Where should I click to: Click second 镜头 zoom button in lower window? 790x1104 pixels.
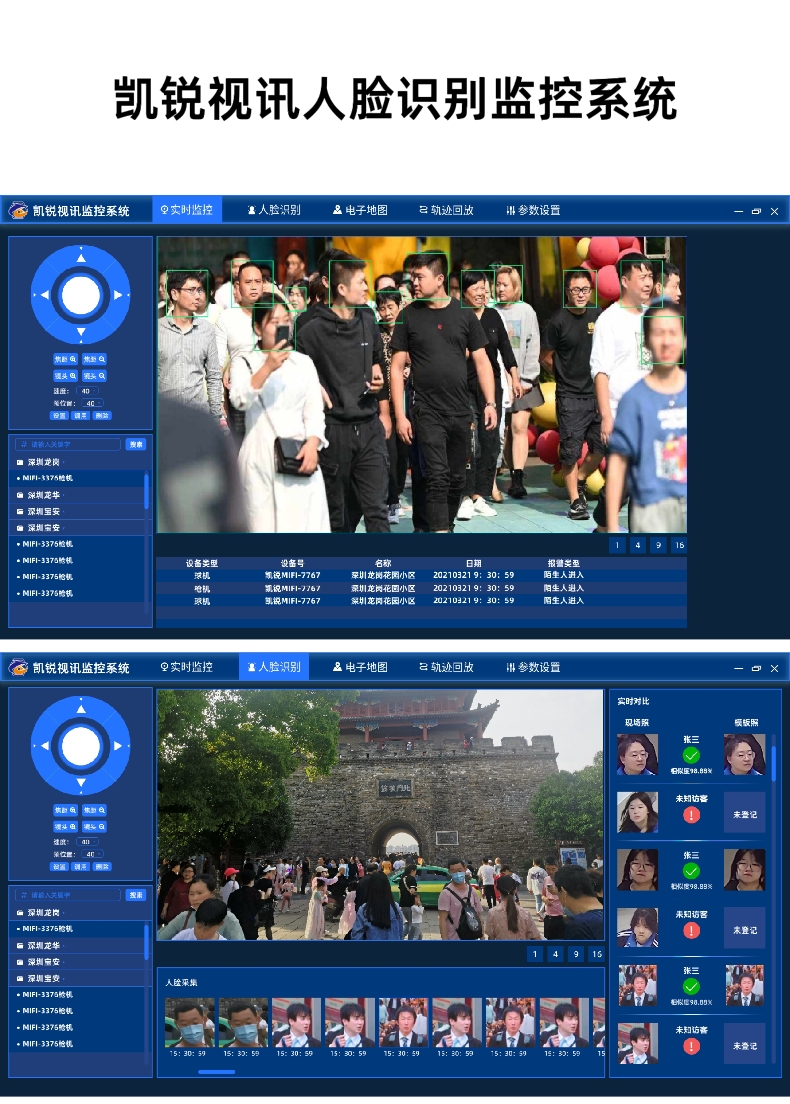point(94,827)
